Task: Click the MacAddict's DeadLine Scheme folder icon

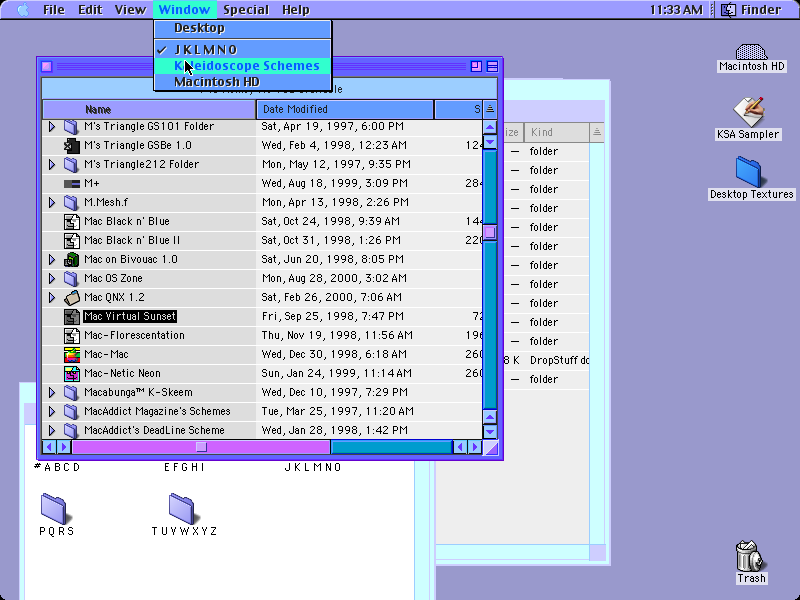Action: [71, 430]
